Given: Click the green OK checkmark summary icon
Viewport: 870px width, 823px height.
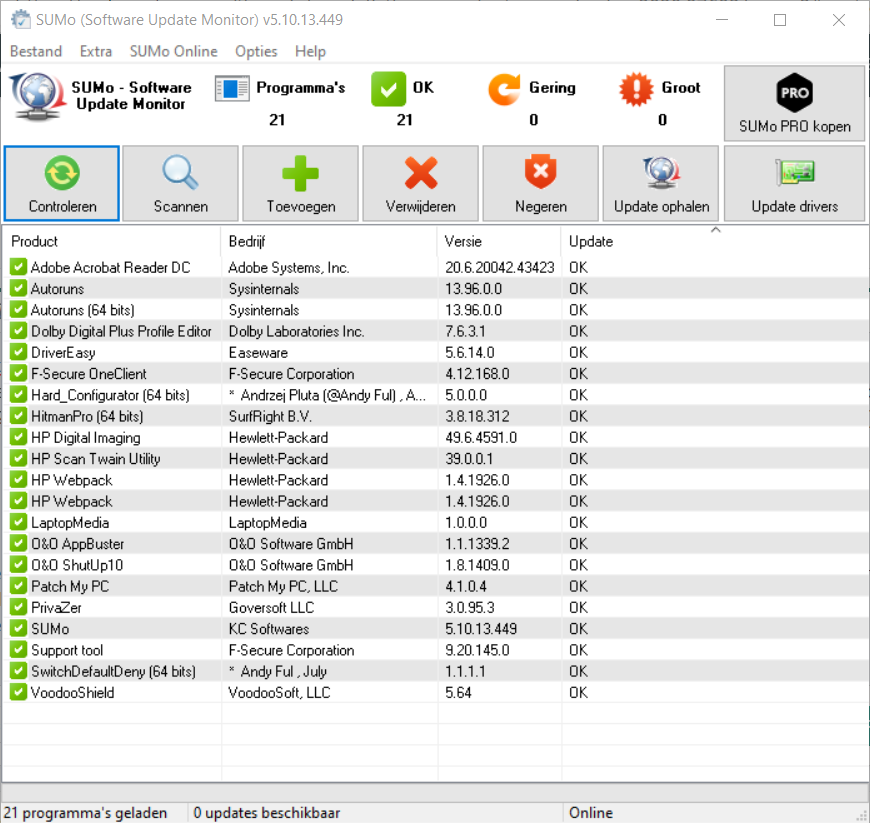Looking at the screenshot, I should coord(388,89).
